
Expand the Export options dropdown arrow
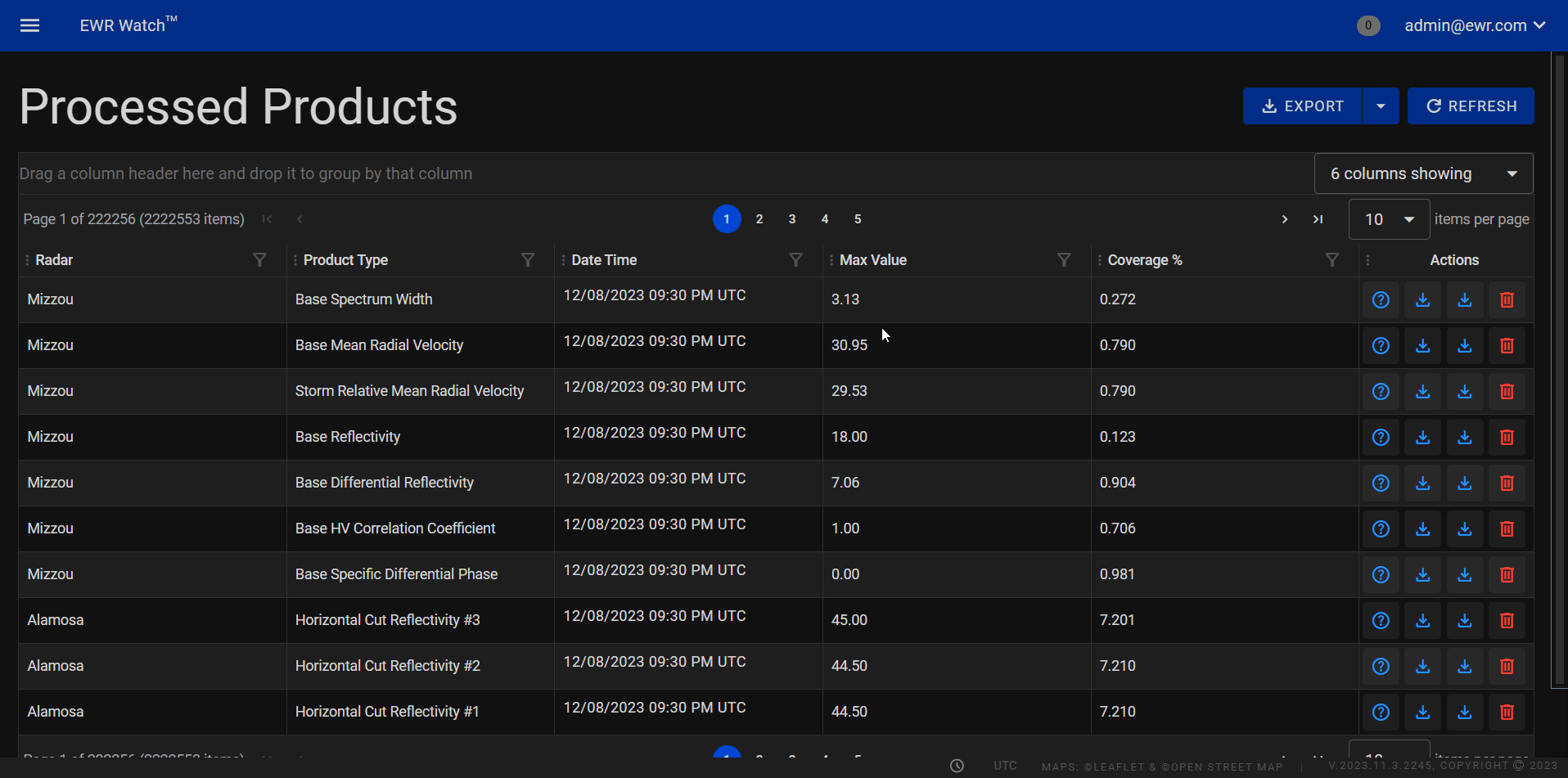[x=1381, y=106]
